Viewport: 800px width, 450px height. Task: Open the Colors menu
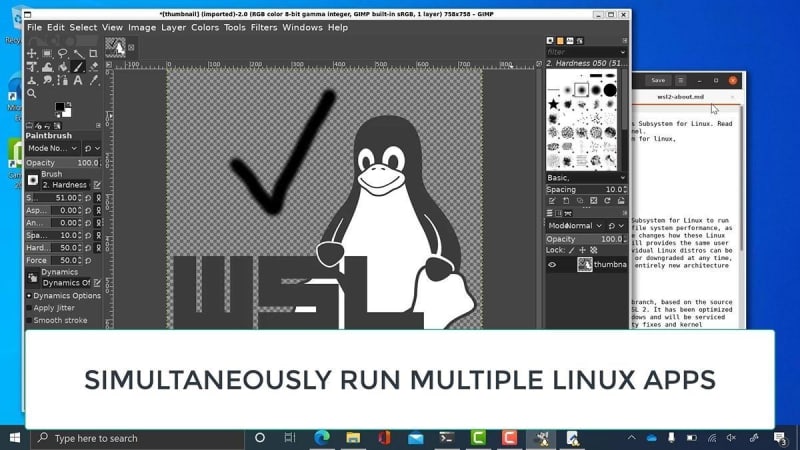(x=205, y=28)
